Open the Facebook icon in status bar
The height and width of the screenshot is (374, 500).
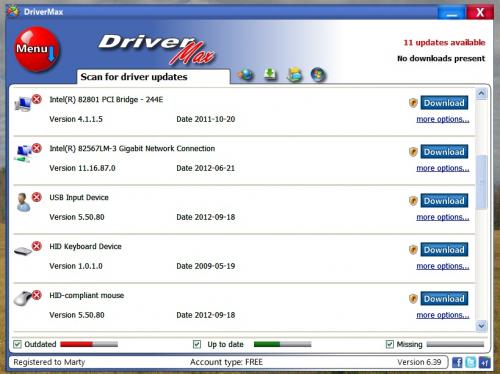(x=457, y=362)
